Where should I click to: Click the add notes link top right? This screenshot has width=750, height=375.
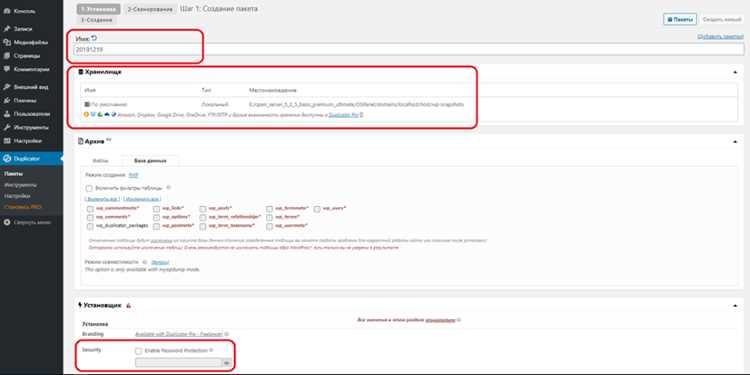720,36
